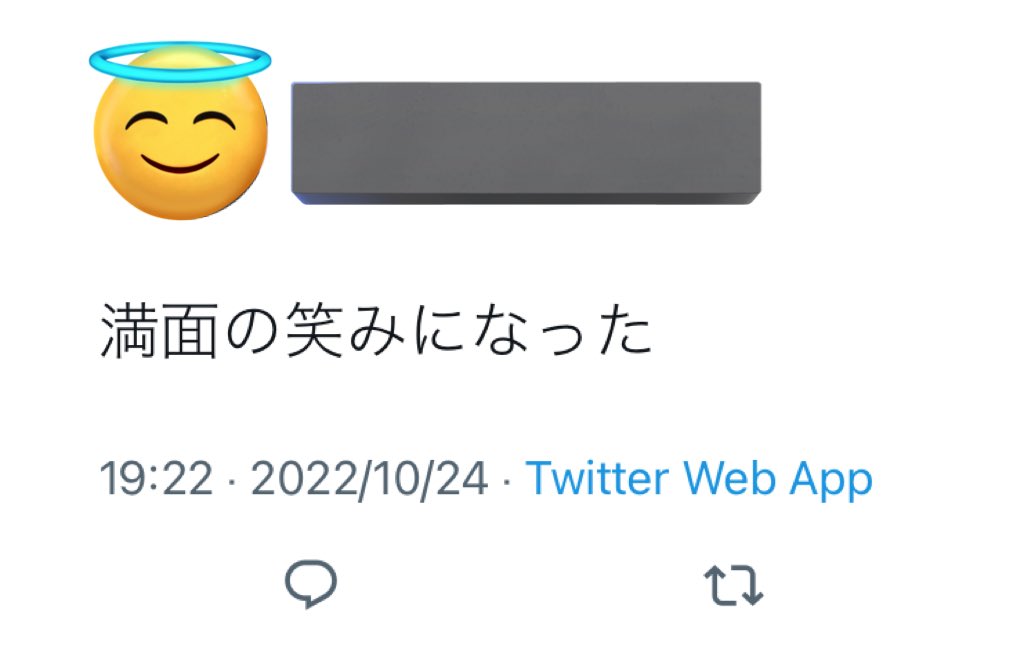Click the year 2022 in the date
This screenshot has width=1024, height=660.
pos(302,479)
